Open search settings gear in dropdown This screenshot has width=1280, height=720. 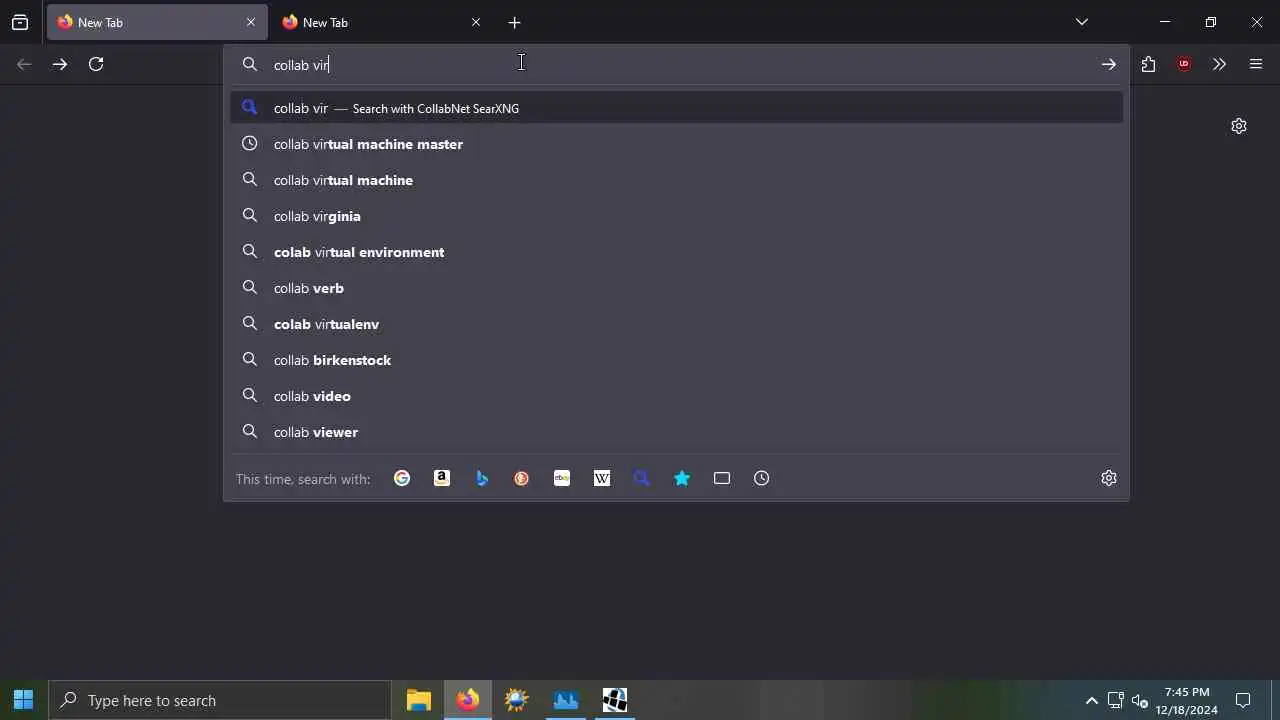(1109, 478)
